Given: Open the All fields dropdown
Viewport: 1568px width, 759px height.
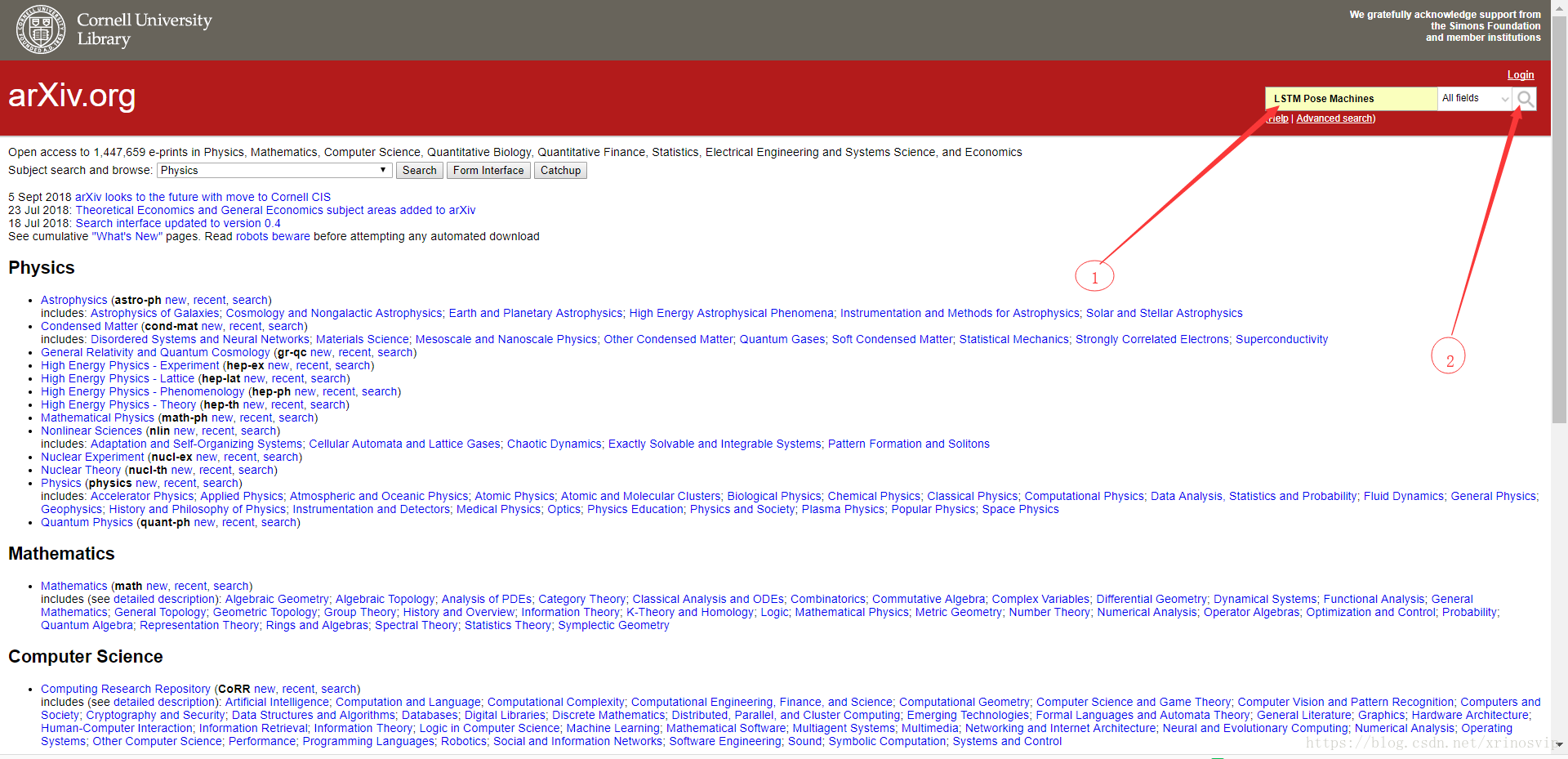Looking at the screenshot, I should click(1475, 99).
